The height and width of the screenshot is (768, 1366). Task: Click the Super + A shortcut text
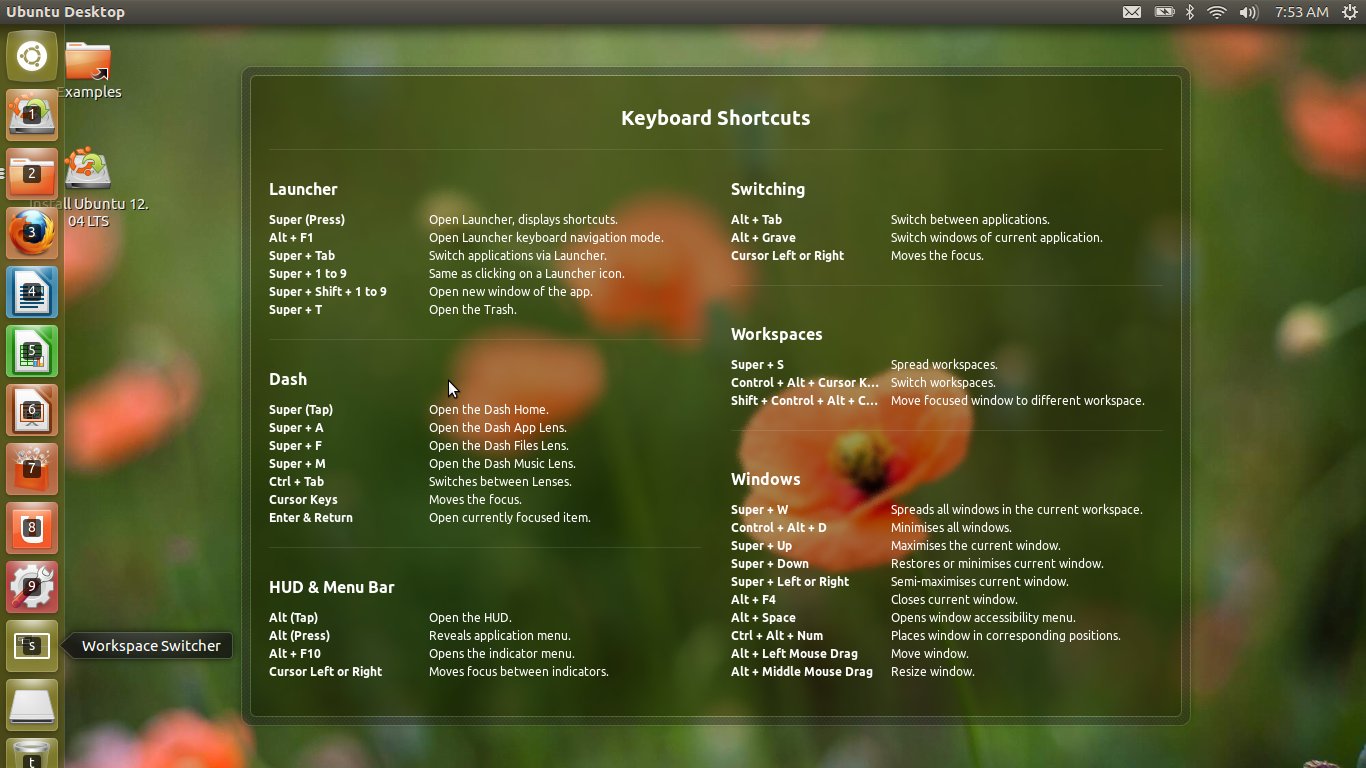[x=296, y=428]
